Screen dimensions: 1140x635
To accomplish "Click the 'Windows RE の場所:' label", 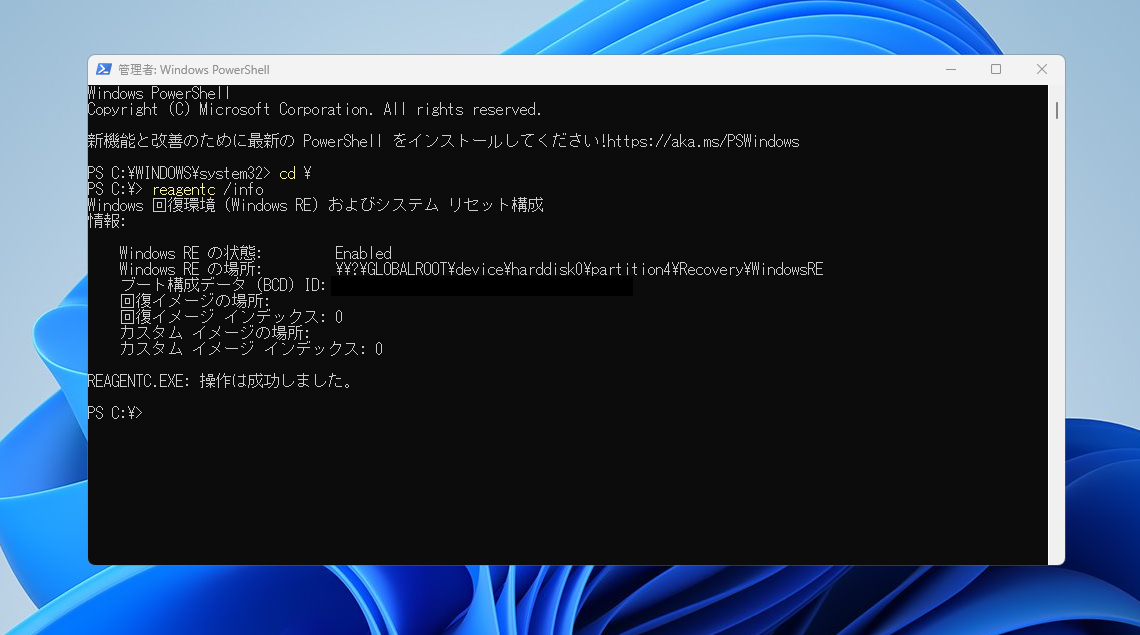I will click(x=190, y=269).
